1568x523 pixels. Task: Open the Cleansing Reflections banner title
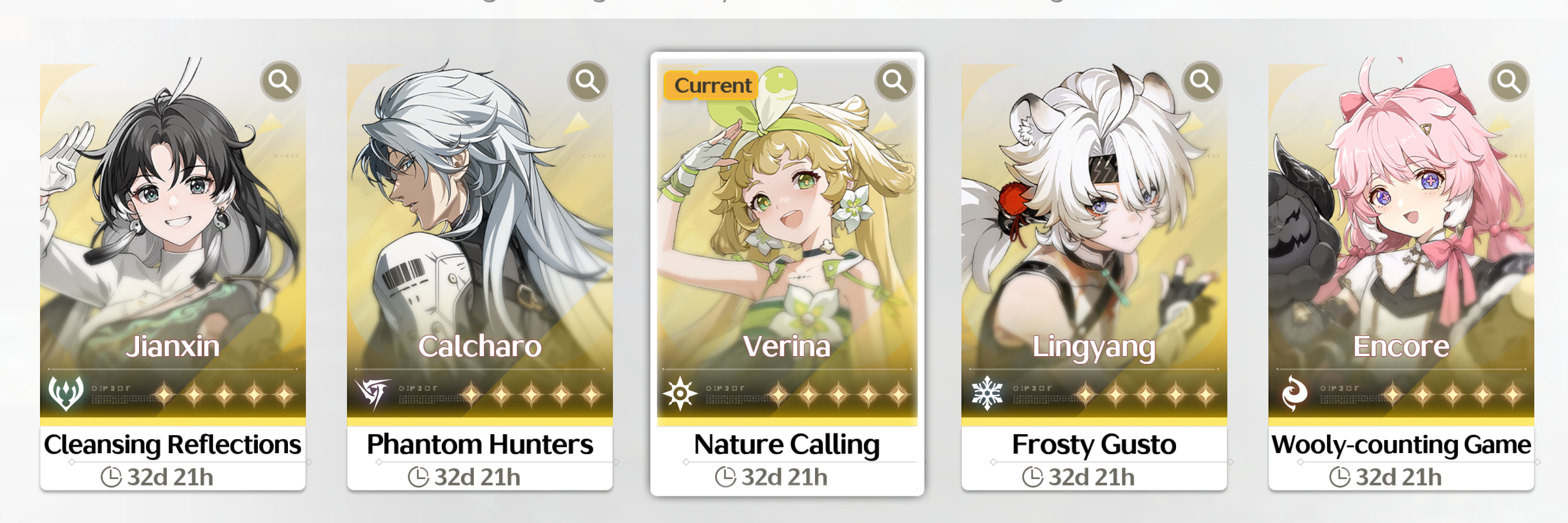pyautogui.click(x=173, y=444)
